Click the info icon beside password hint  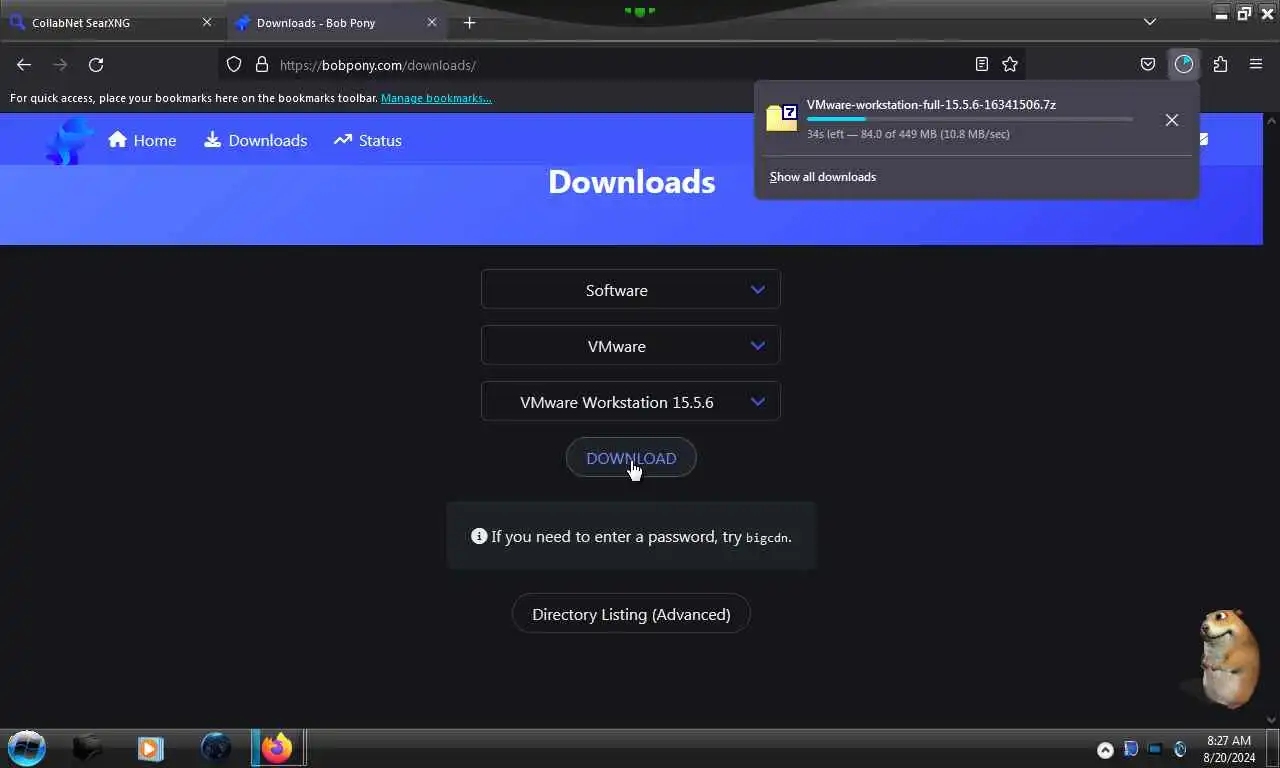click(x=479, y=536)
